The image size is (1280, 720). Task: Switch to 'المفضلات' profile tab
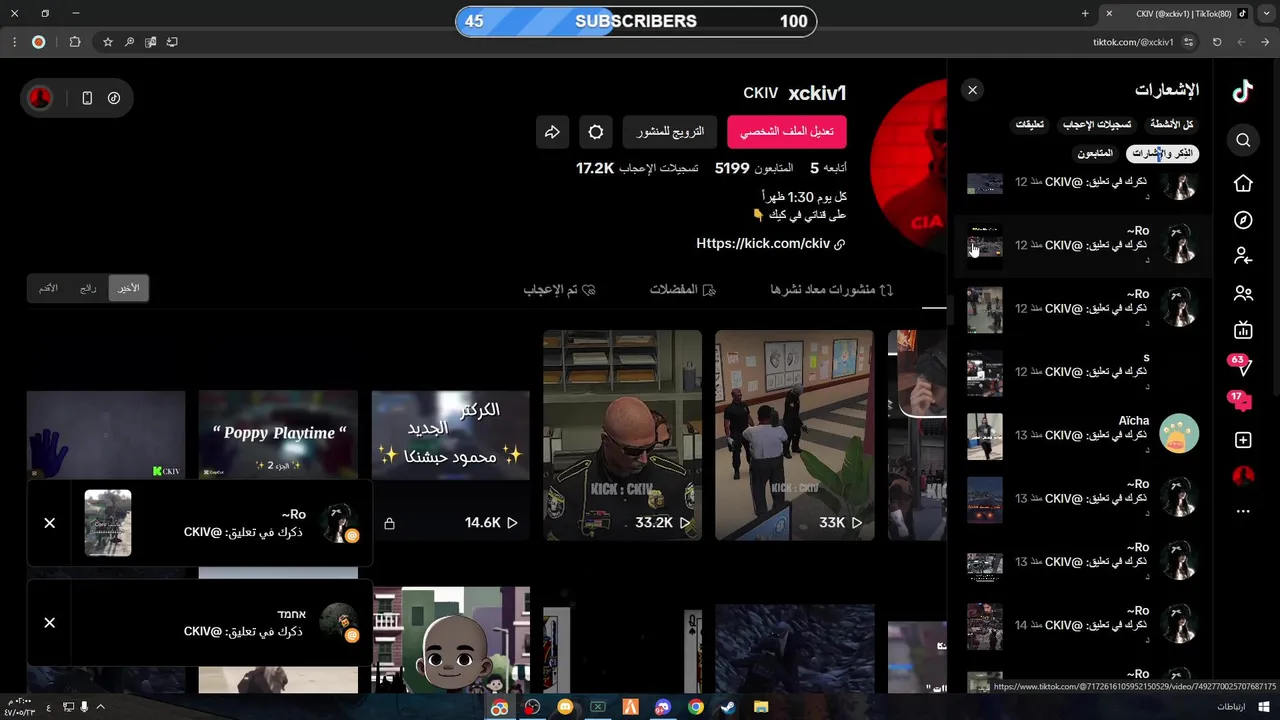[683, 290]
